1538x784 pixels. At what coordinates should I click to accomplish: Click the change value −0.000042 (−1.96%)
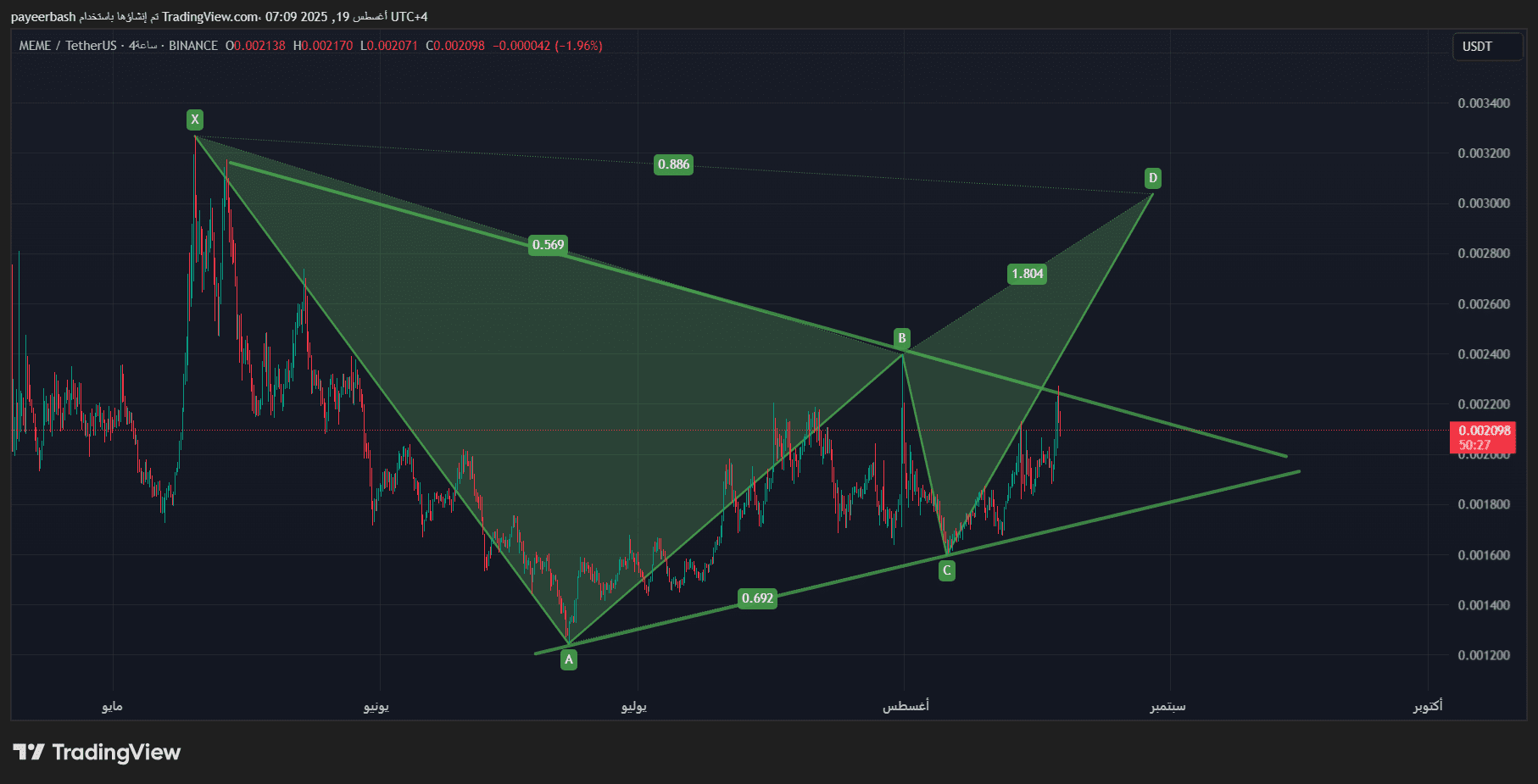548,46
